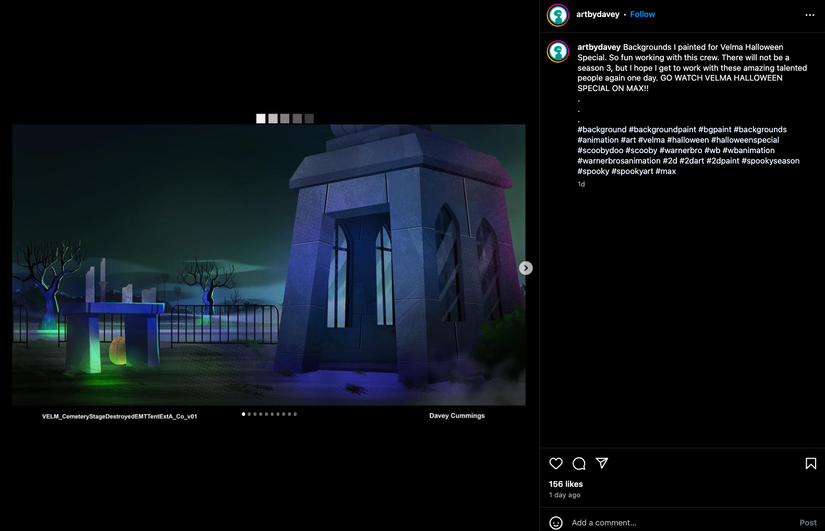
Task: Save the post with the bookmark icon
Action: 810,463
